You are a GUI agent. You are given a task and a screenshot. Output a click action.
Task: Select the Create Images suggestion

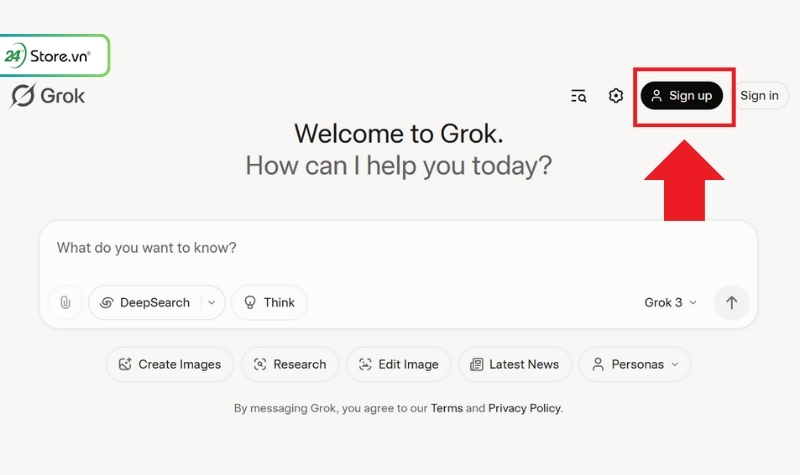(x=170, y=364)
